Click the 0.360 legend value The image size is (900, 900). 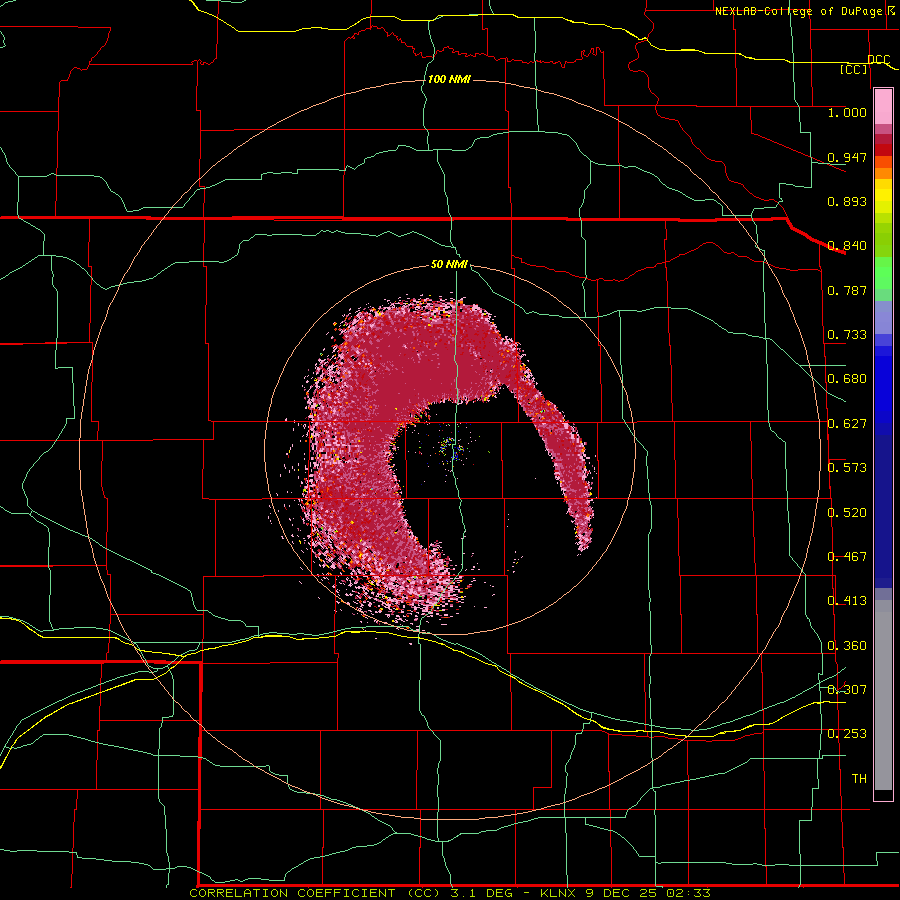point(847,646)
